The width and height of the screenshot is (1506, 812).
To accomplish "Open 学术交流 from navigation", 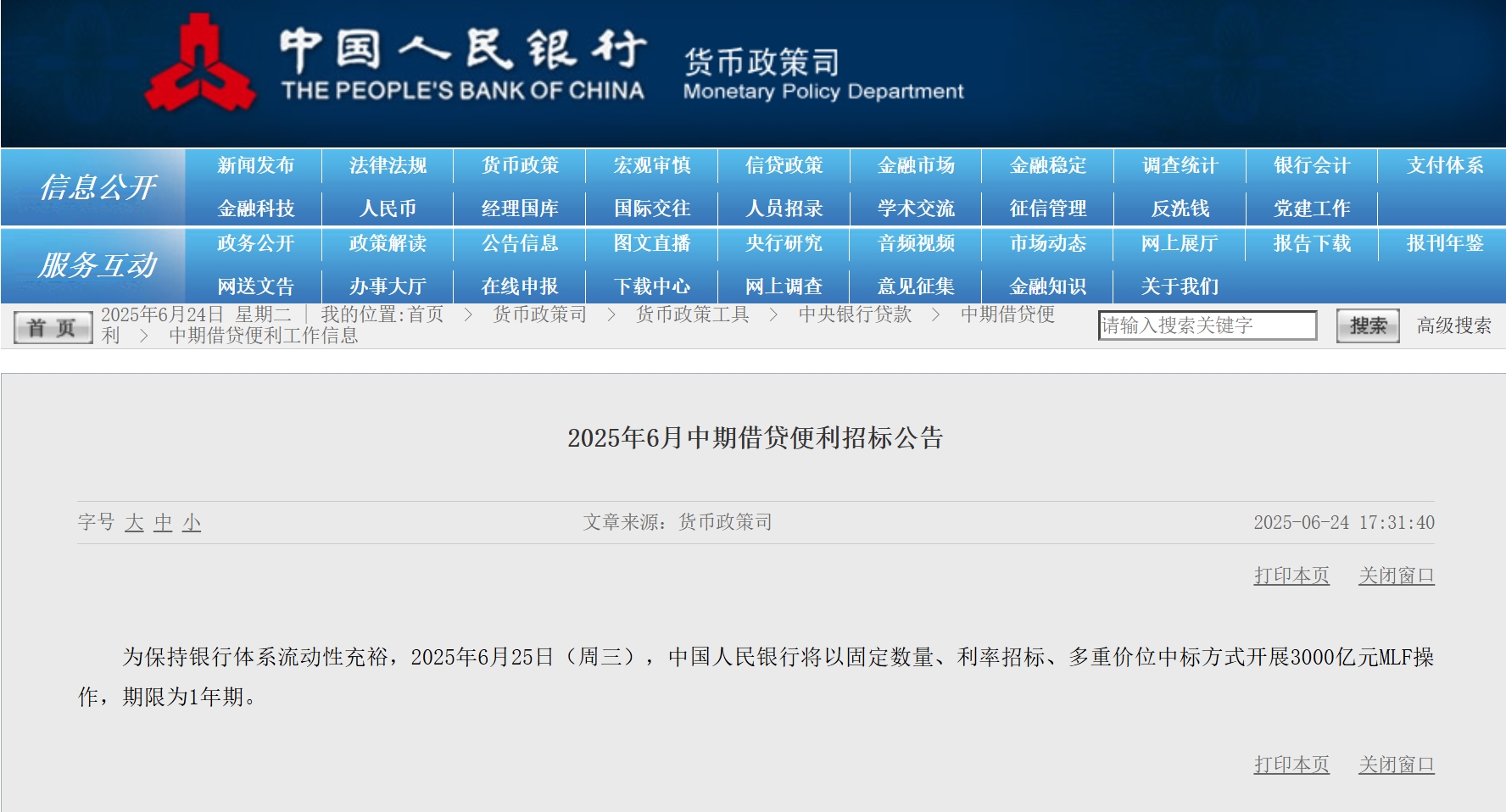I will click(916, 209).
